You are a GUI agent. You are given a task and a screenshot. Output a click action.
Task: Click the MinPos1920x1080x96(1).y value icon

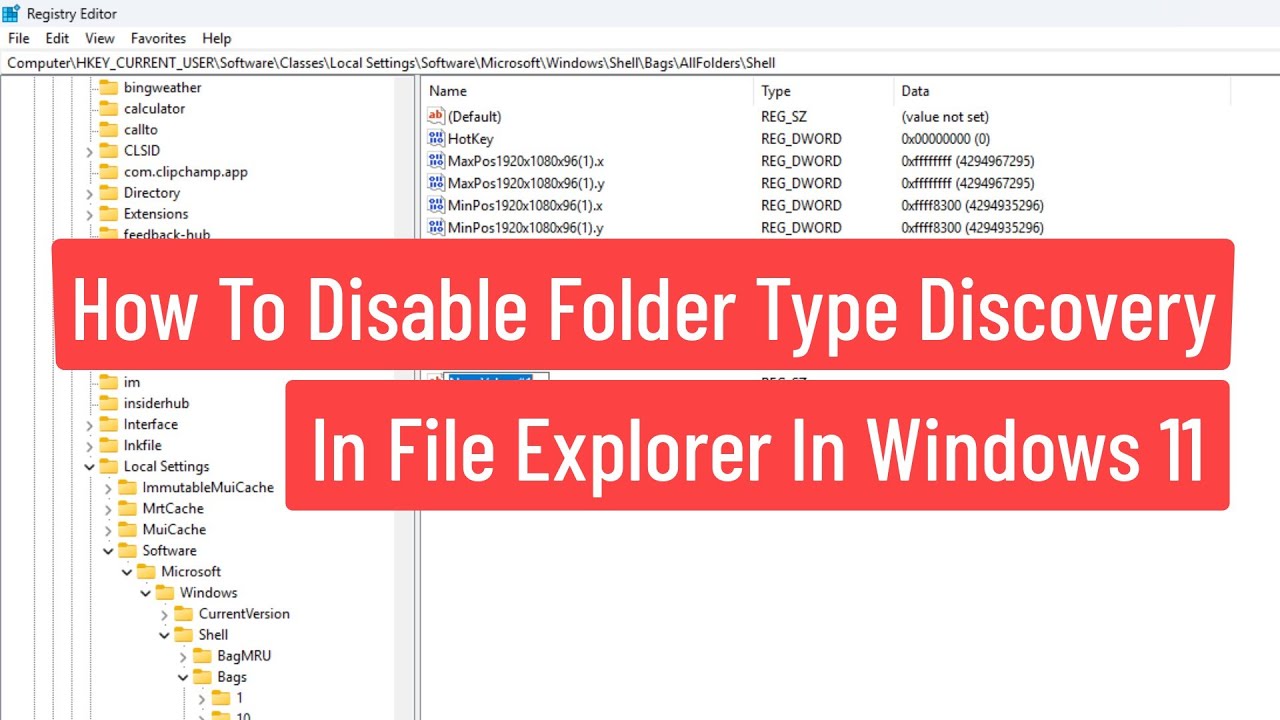click(x=436, y=227)
